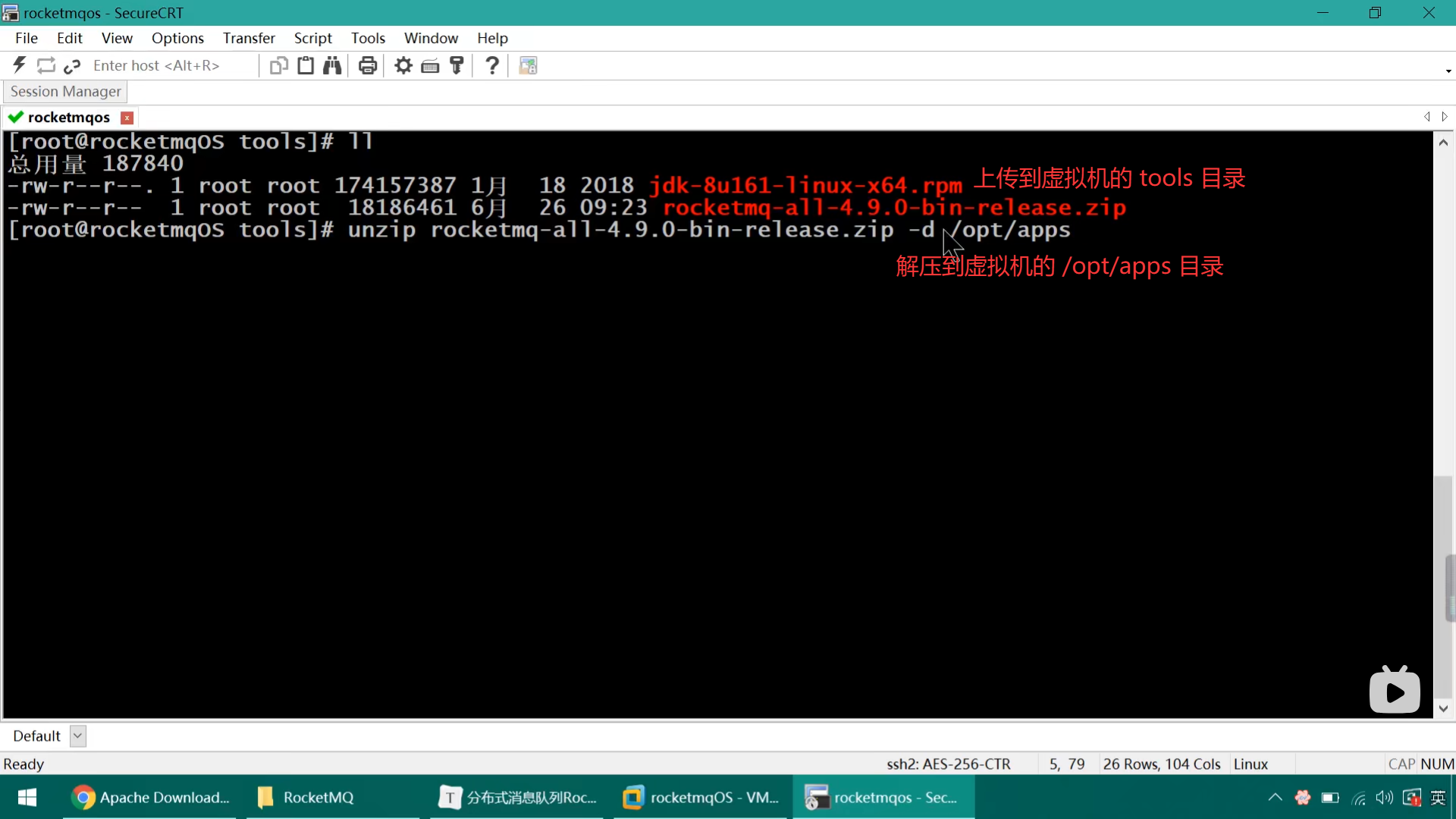
Task: Show hidden system tray icons chevron
Action: (1275, 797)
